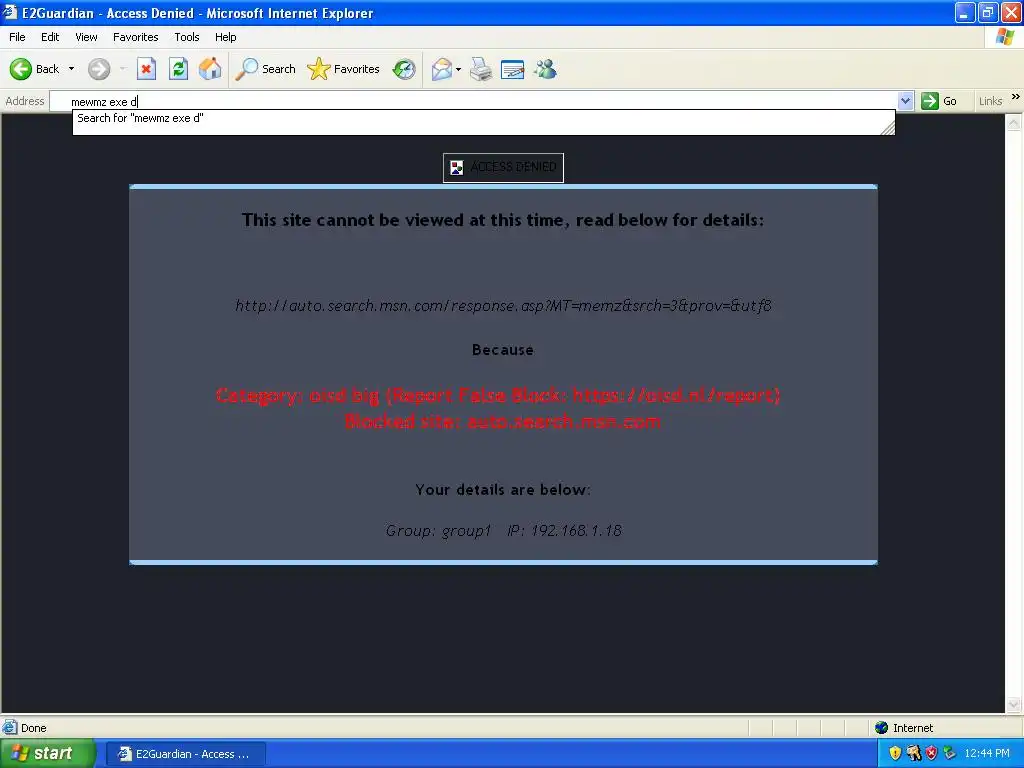The image size is (1024, 768).
Task: Click the red shield tray icon
Action: coord(931,754)
